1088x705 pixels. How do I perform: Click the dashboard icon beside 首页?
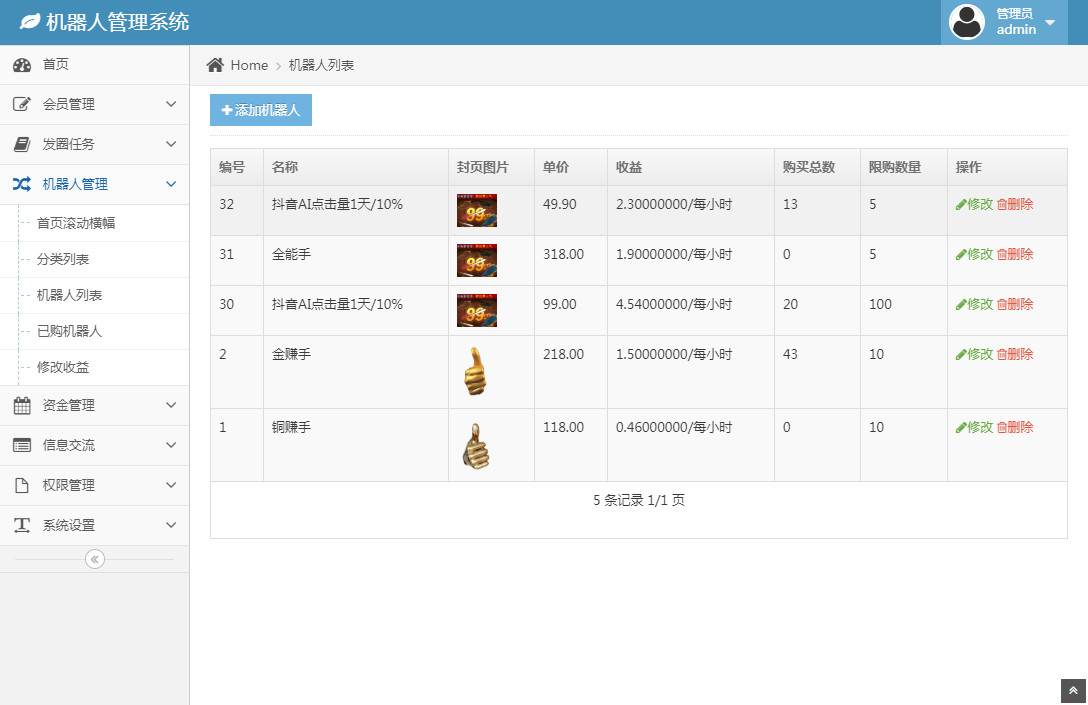click(22, 65)
